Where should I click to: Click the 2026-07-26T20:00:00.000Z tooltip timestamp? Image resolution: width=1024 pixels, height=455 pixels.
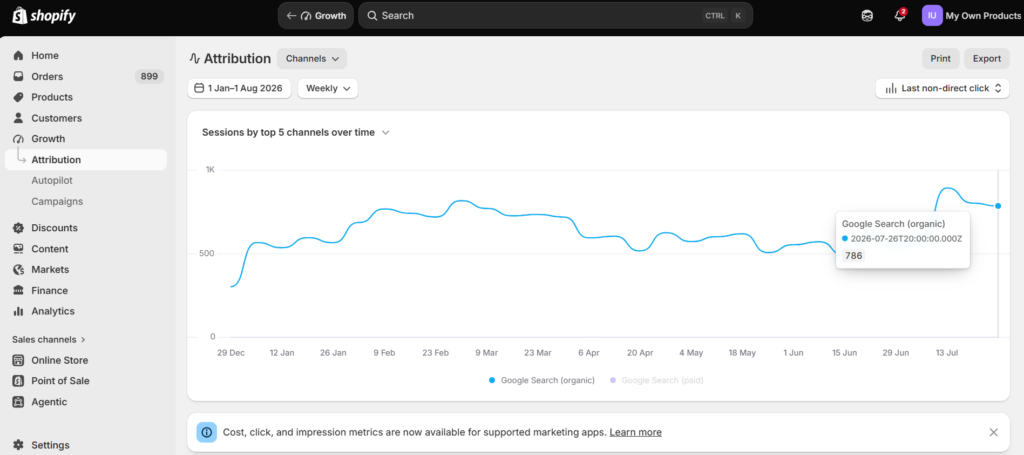[x=906, y=239]
